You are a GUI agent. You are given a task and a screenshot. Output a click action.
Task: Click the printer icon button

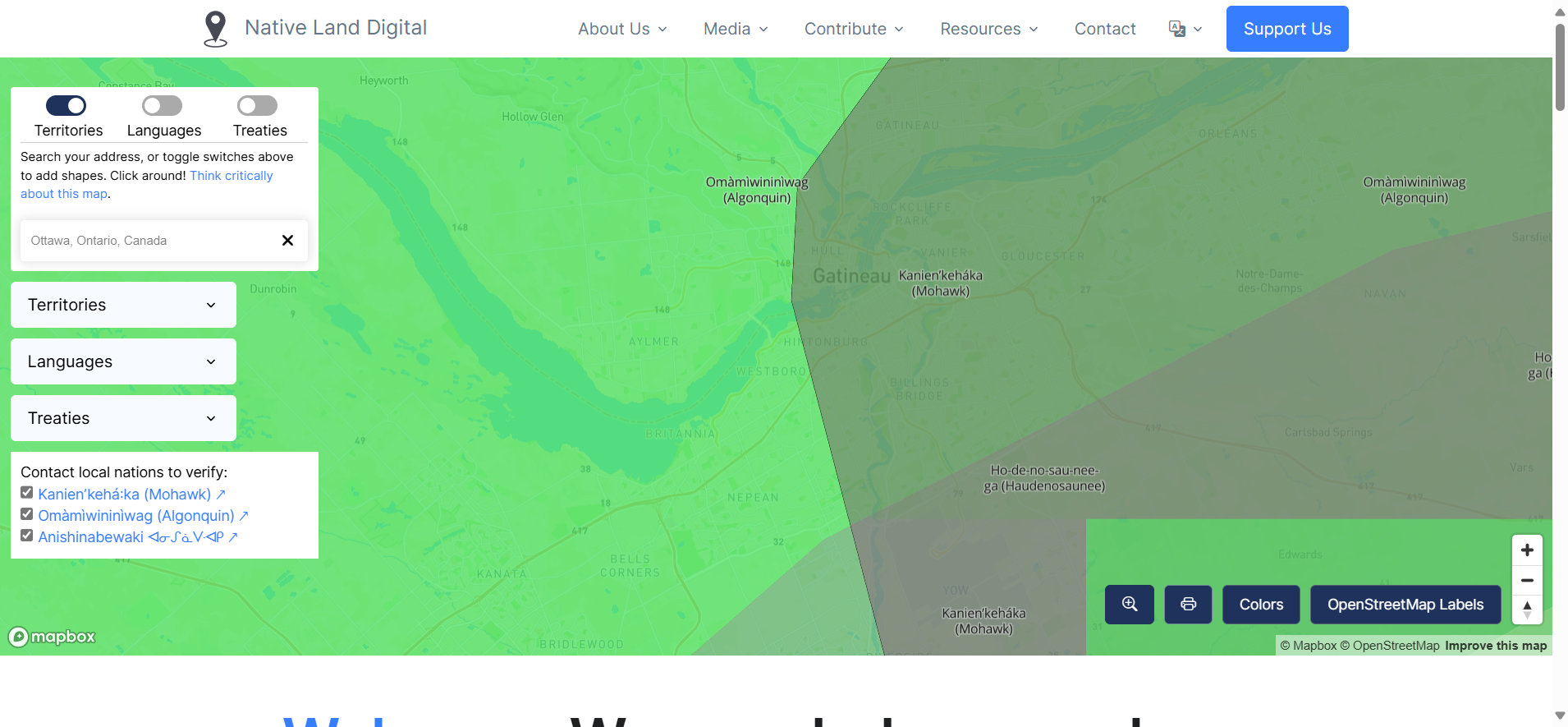1188,605
